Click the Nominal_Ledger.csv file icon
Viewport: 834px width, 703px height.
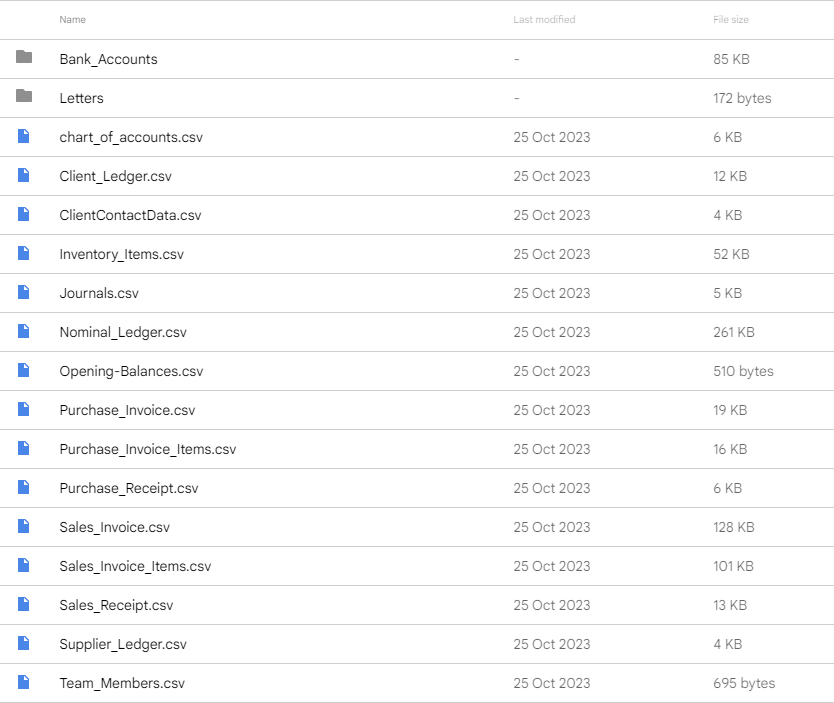click(x=23, y=331)
